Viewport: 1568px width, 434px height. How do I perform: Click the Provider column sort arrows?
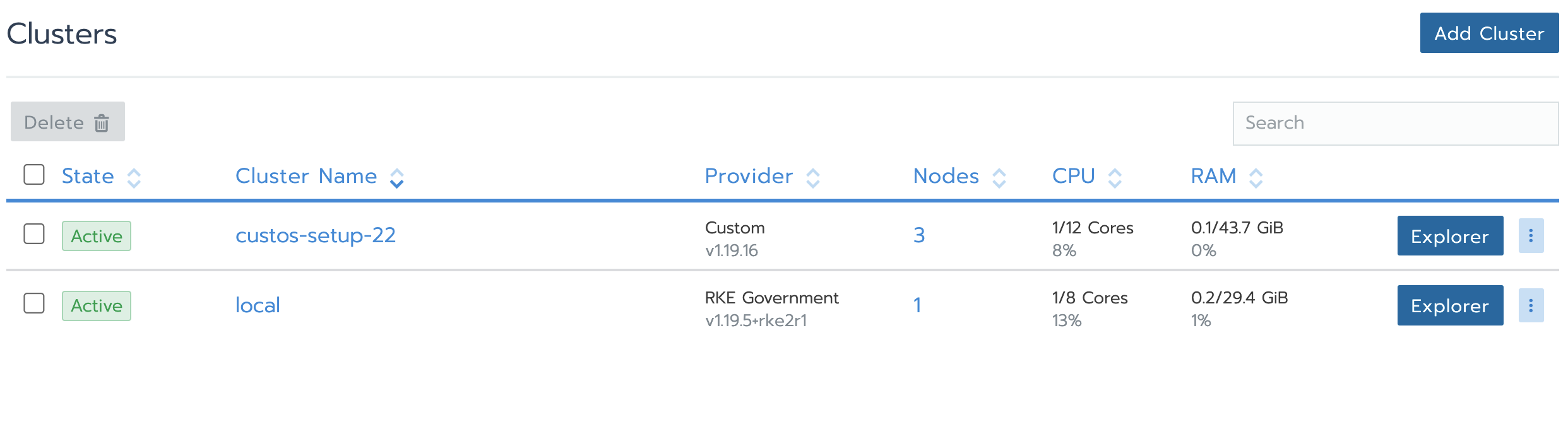[x=813, y=178]
